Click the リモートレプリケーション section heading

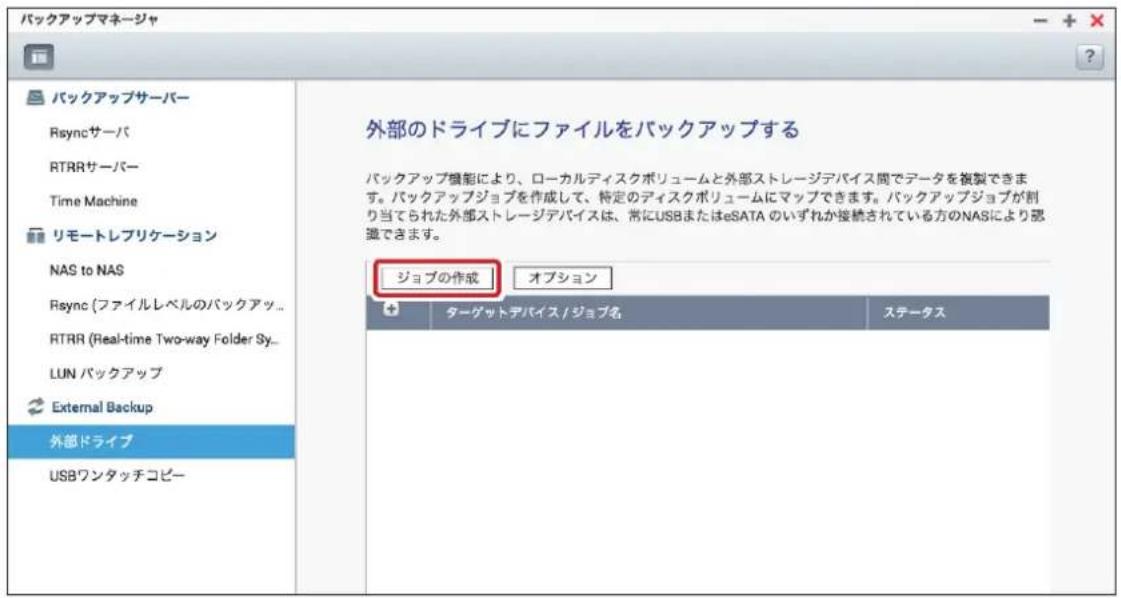coord(133,236)
